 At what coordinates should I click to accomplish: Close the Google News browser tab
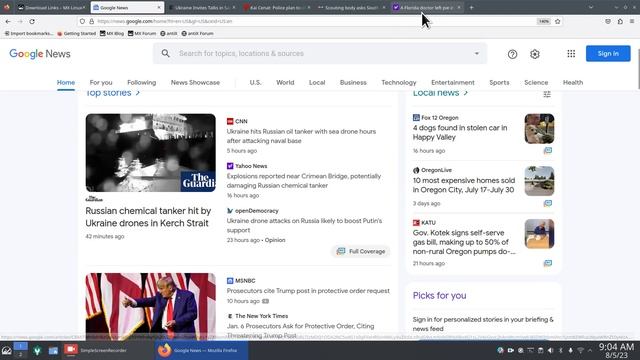click(x=159, y=7)
